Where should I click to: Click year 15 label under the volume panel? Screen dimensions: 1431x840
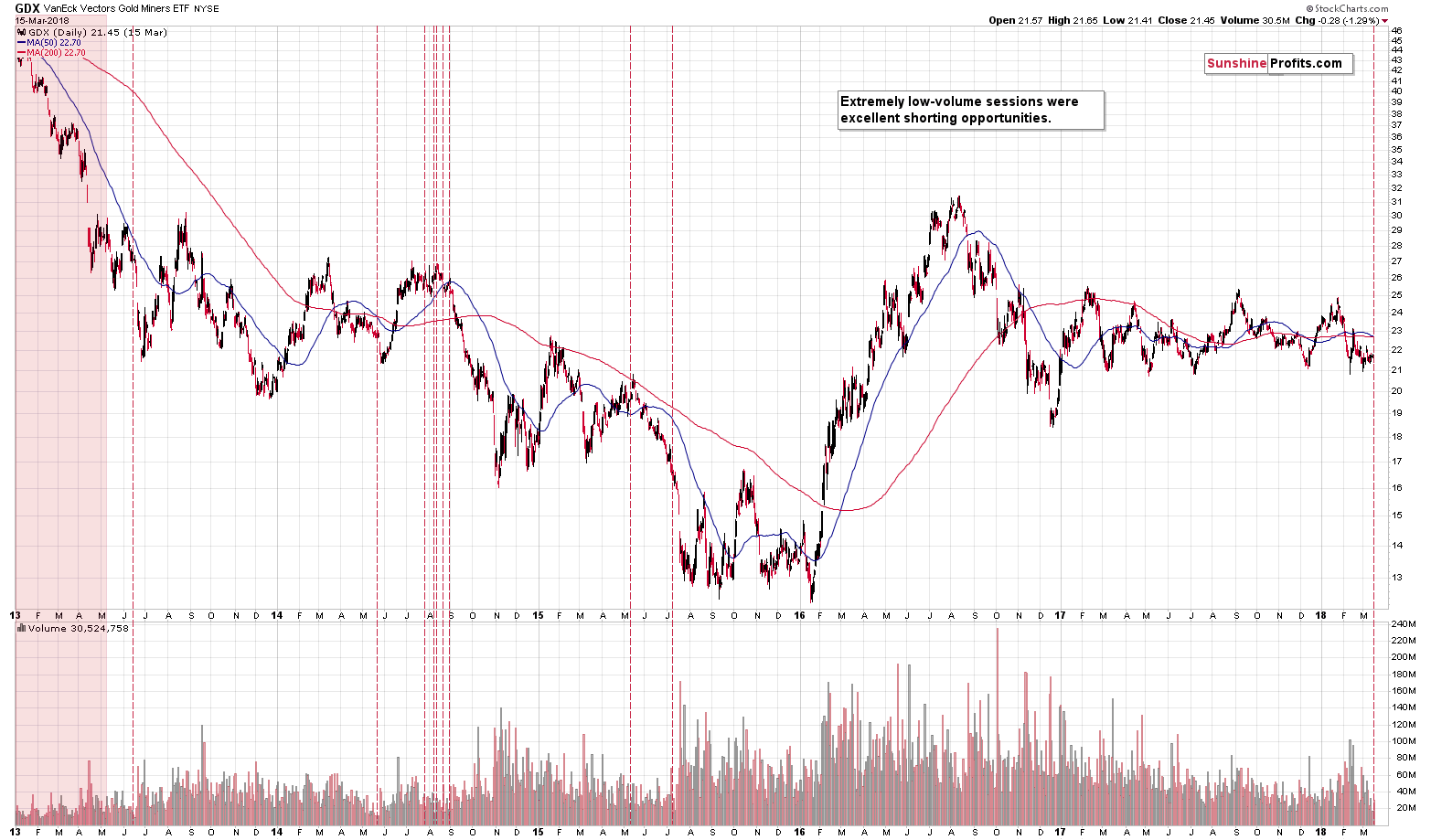(x=538, y=833)
